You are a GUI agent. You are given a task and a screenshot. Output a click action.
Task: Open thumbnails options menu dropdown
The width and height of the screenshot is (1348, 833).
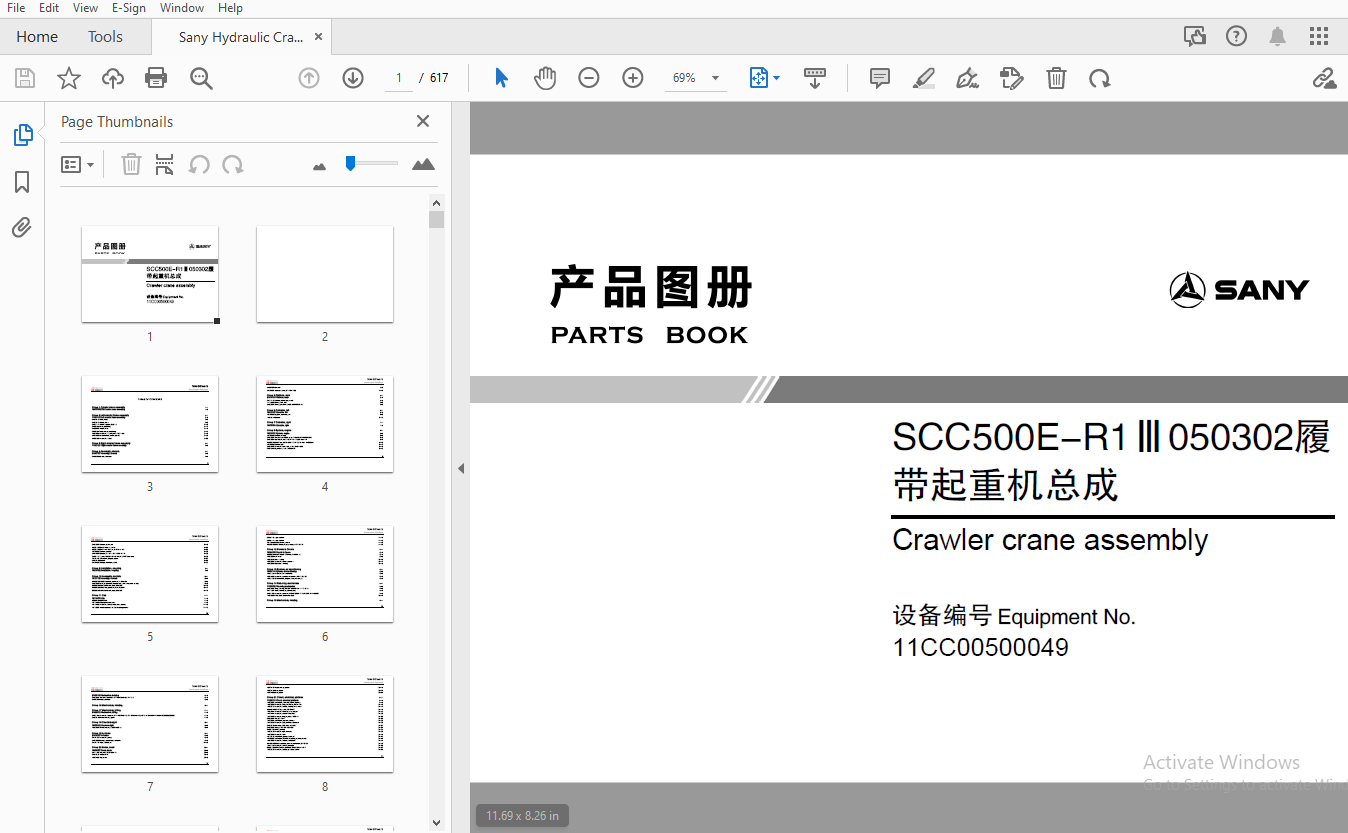tap(77, 164)
